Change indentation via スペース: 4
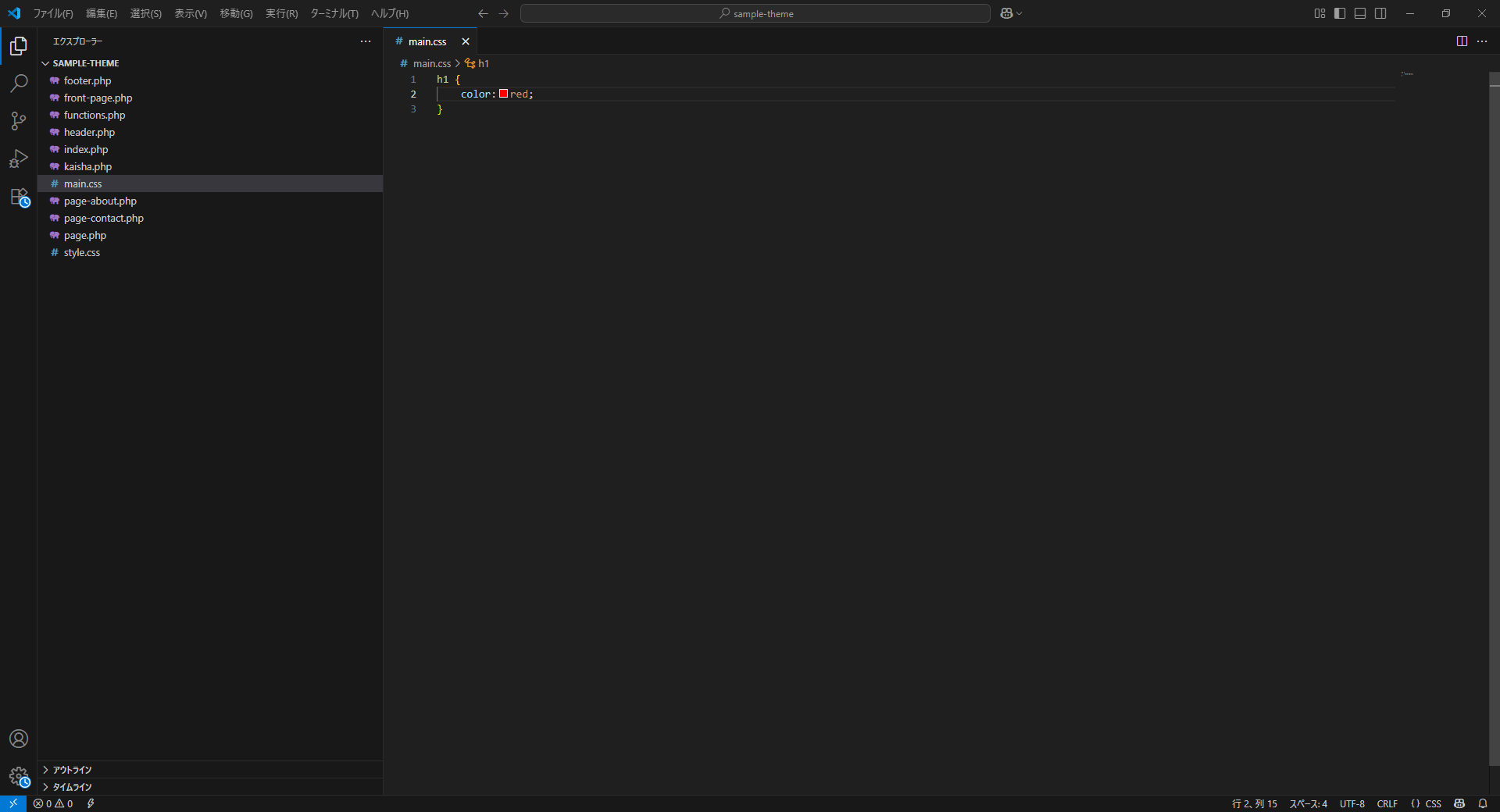 coord(1309,803)
